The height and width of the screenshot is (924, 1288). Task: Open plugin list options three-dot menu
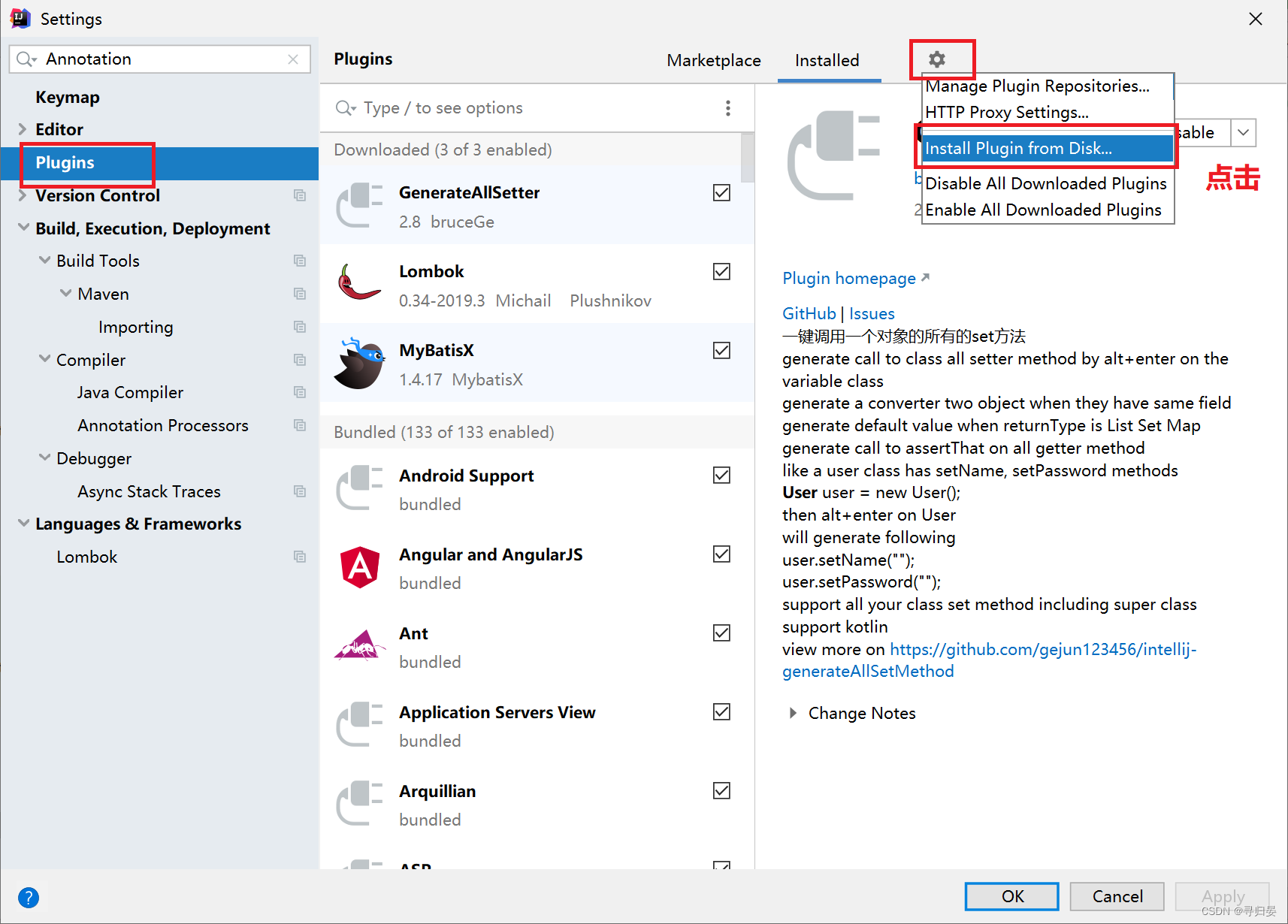click(727, 108)
